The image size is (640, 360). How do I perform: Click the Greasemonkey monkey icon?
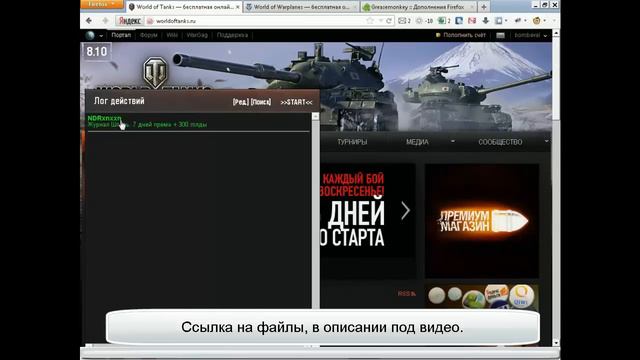(x=537, y=20)
